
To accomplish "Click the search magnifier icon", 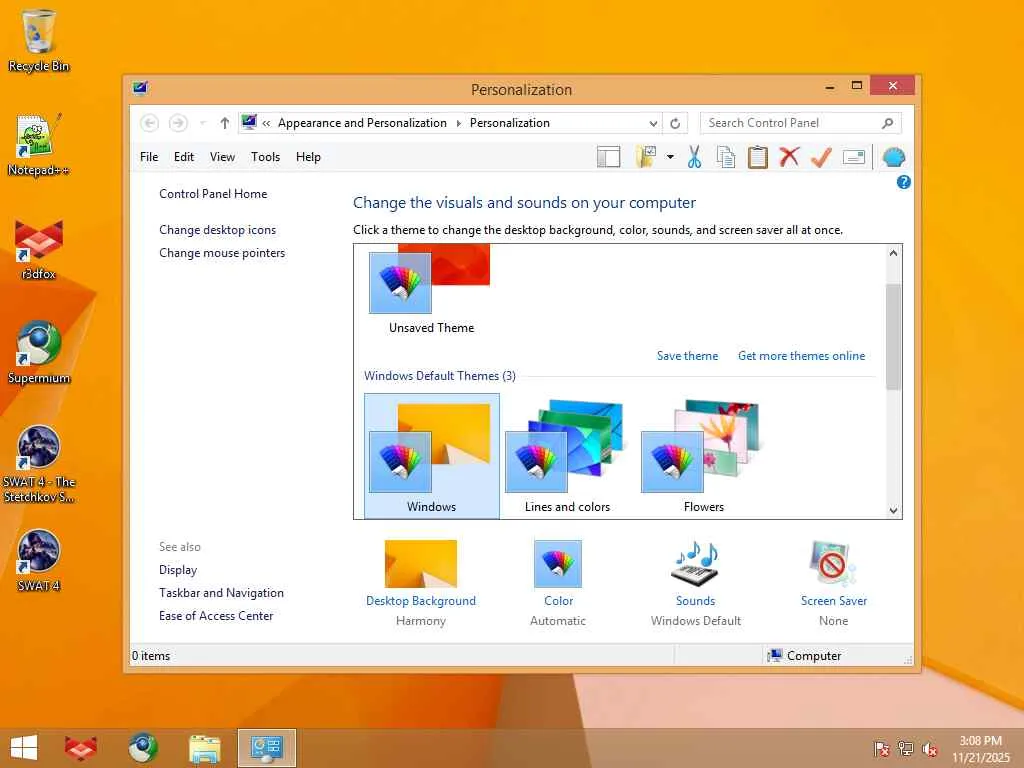I will click(x=888, y=123).
